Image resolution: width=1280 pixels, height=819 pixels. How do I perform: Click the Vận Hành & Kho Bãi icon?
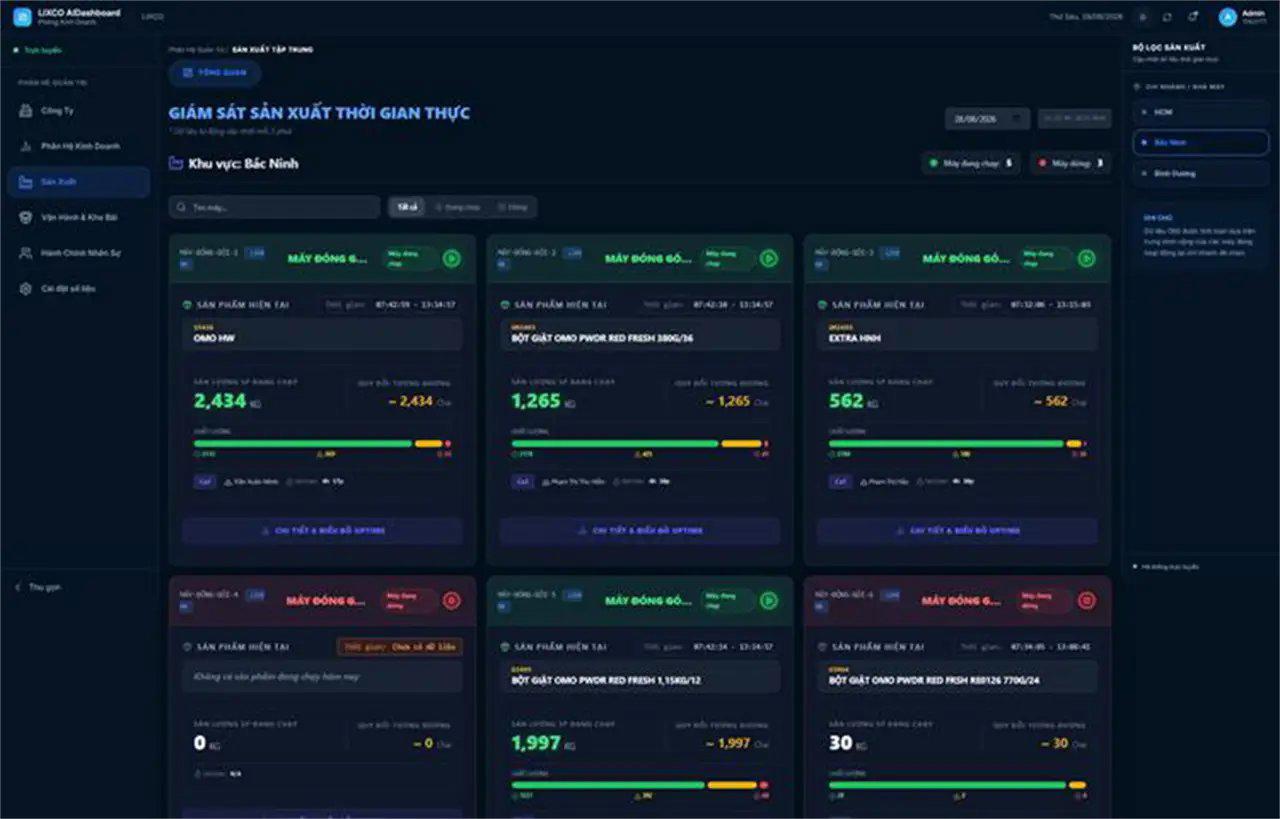tap(26, 217)
